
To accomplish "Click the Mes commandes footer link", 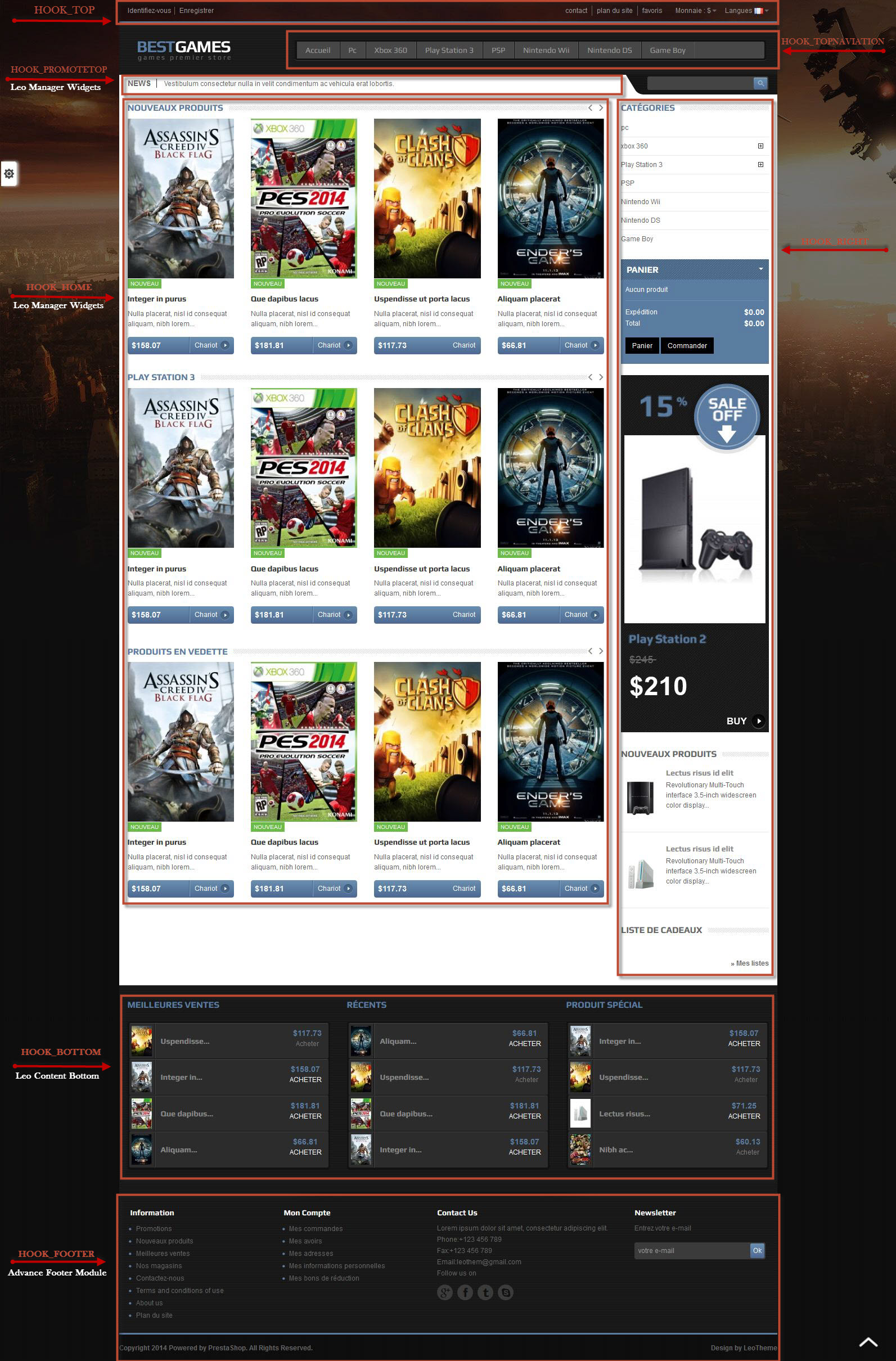I will 316,1228.
